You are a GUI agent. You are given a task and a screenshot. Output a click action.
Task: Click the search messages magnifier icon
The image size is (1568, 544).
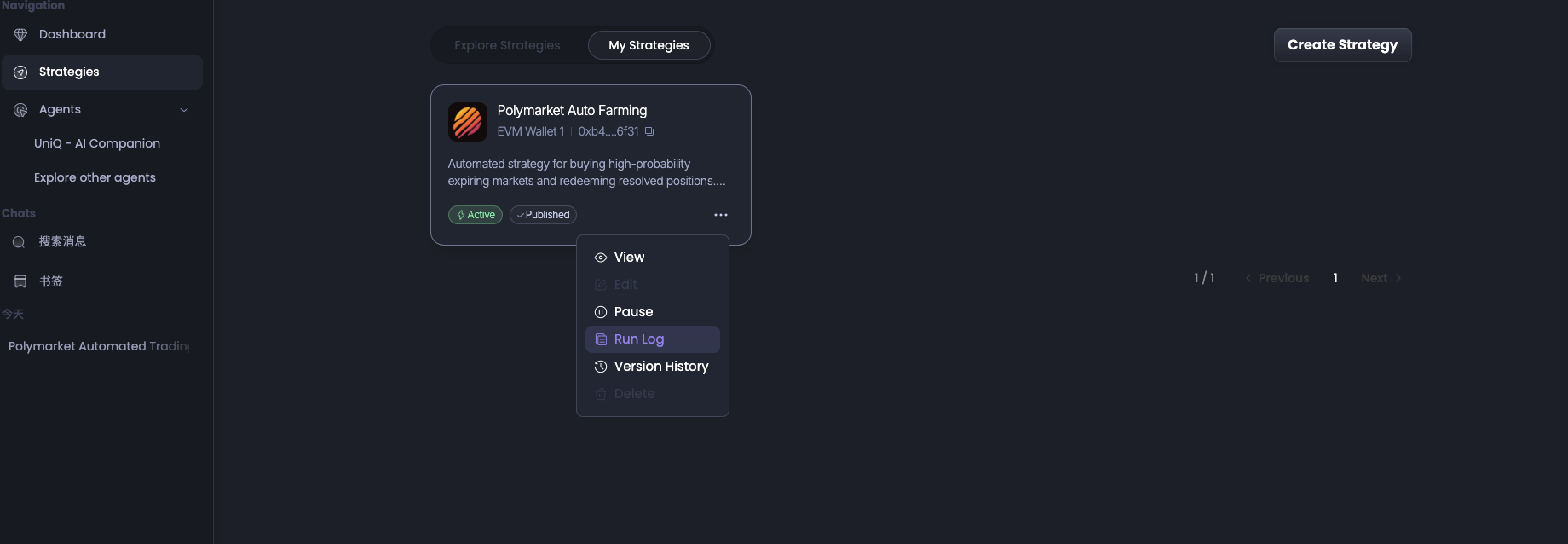pyautogui.click(x=19, y=242)
